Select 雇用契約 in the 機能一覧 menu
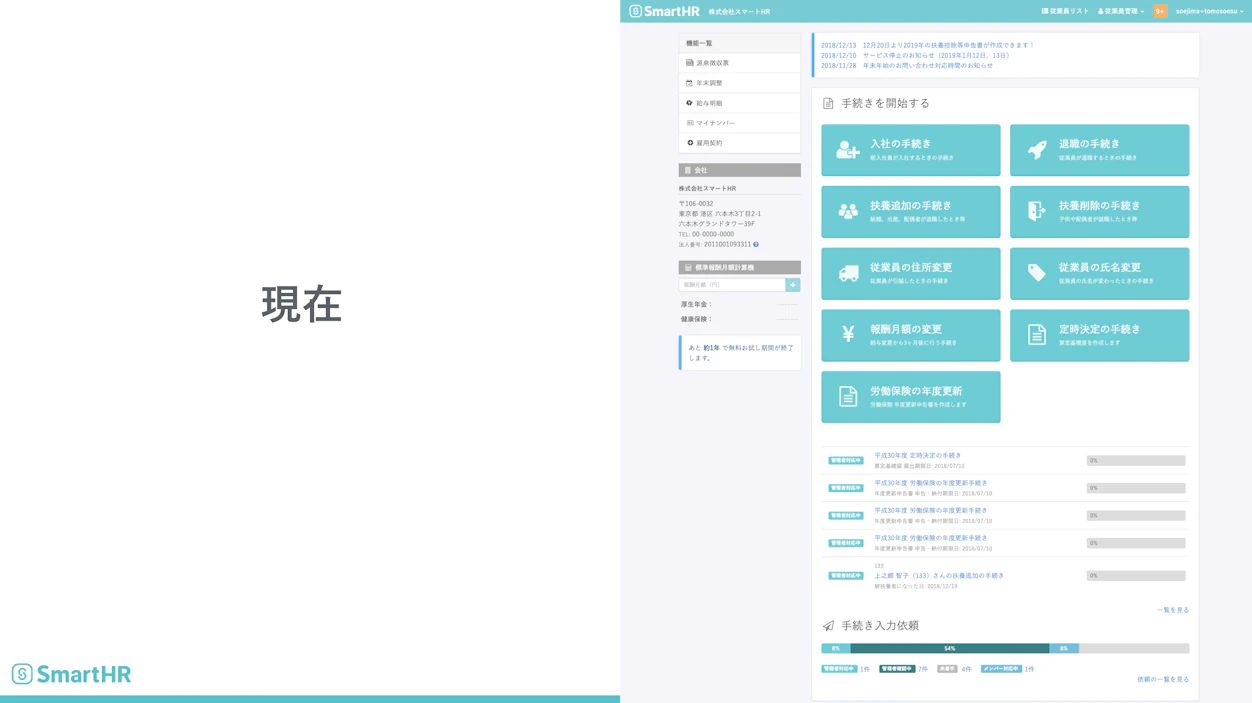Viewport: 1252px width, 703px height. (739, 143)
